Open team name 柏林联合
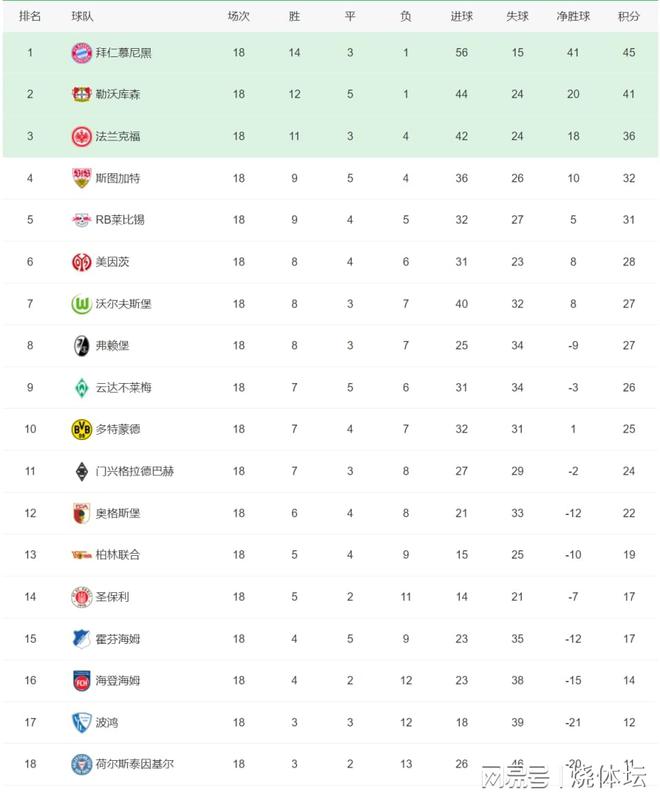Viewport: 660px width, 800px height. point(118,555)
